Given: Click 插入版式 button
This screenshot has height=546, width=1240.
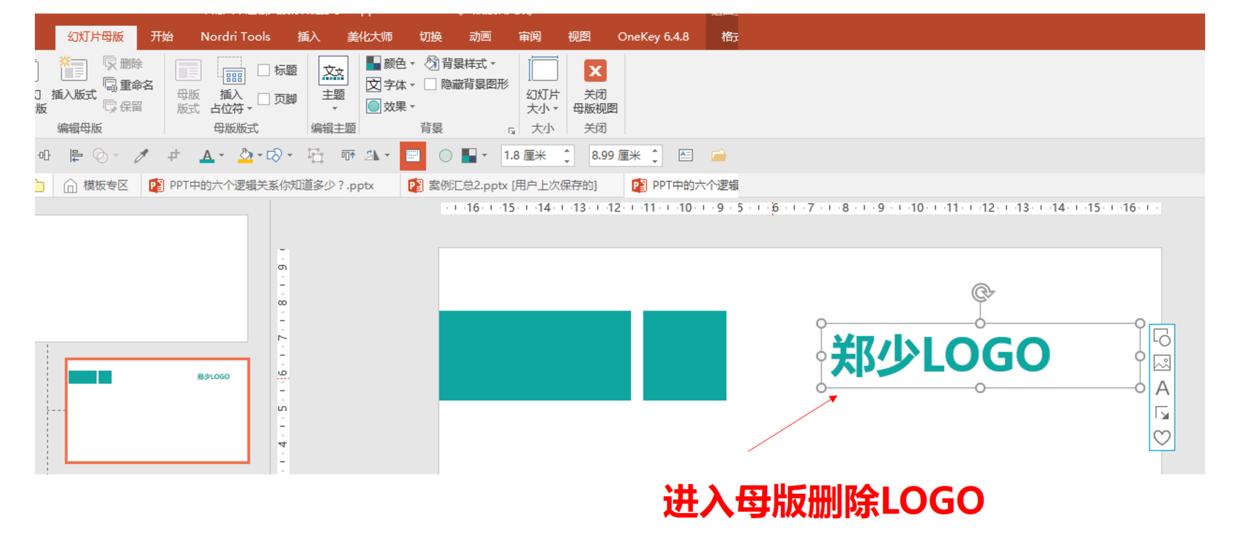Looking at the screenshot, I should click(76, 77).
